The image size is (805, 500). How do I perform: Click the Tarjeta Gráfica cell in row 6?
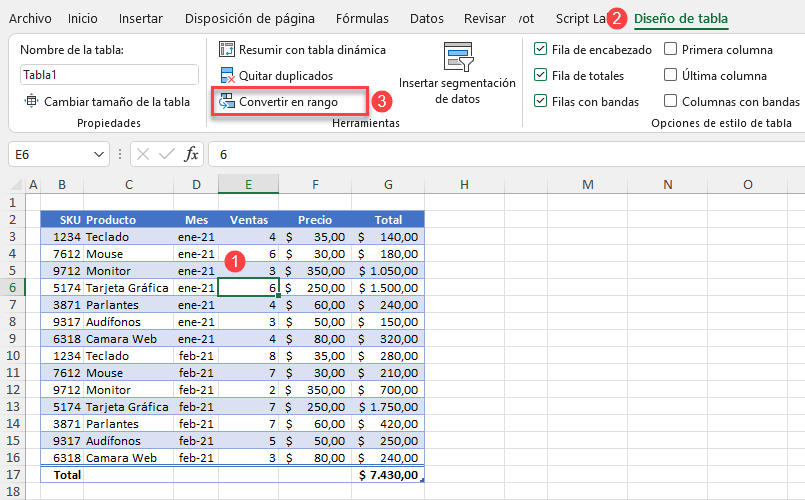128,288
